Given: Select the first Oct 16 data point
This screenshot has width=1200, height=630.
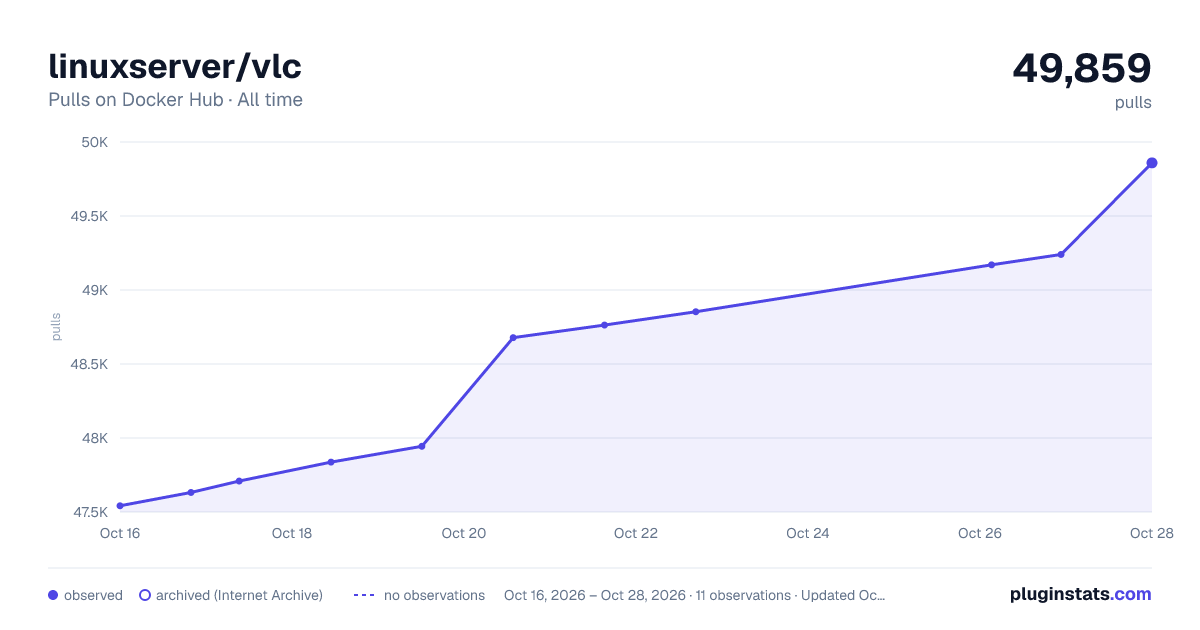Looking at the screenshot, I should coord(120,506).
